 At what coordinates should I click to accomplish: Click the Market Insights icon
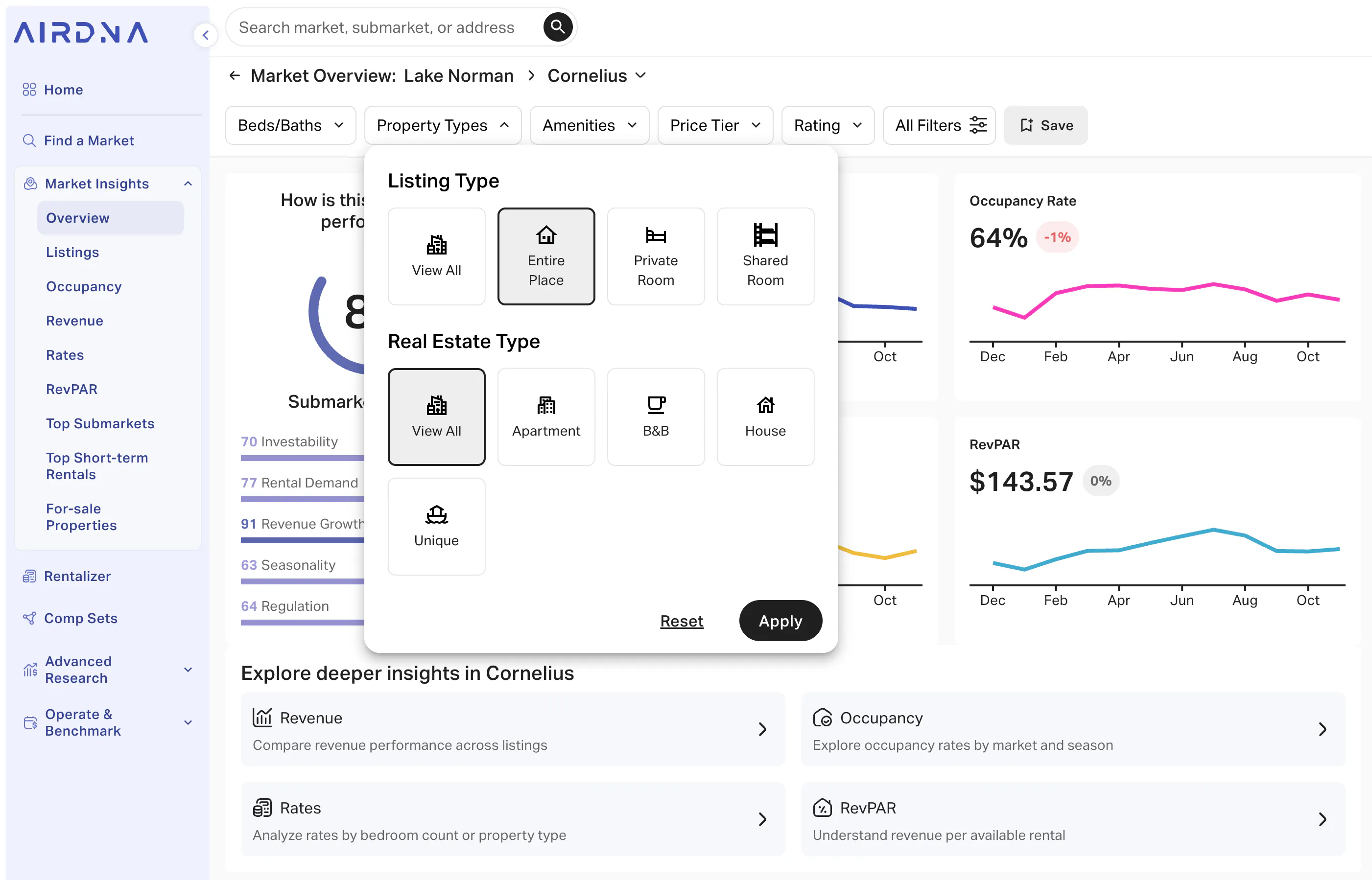[30, 184]
